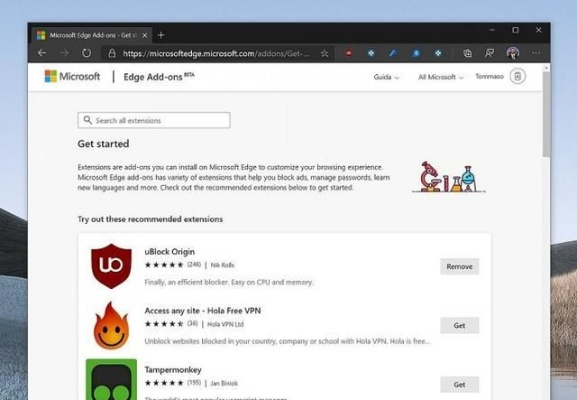Close the Microsoft Edge Add-ons tab

[x=145, y=35]
